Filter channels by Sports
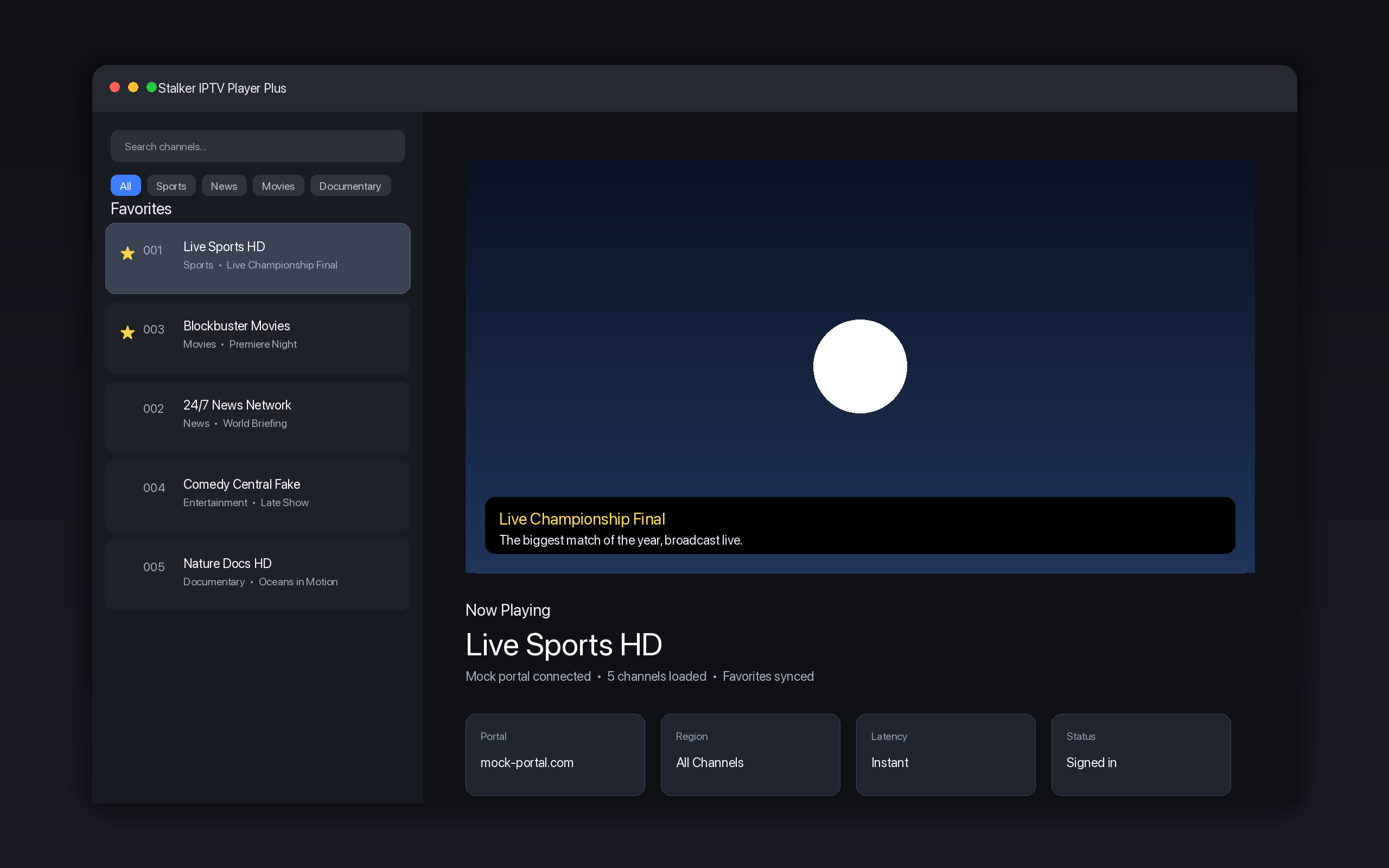 click(x=171, y=186)
